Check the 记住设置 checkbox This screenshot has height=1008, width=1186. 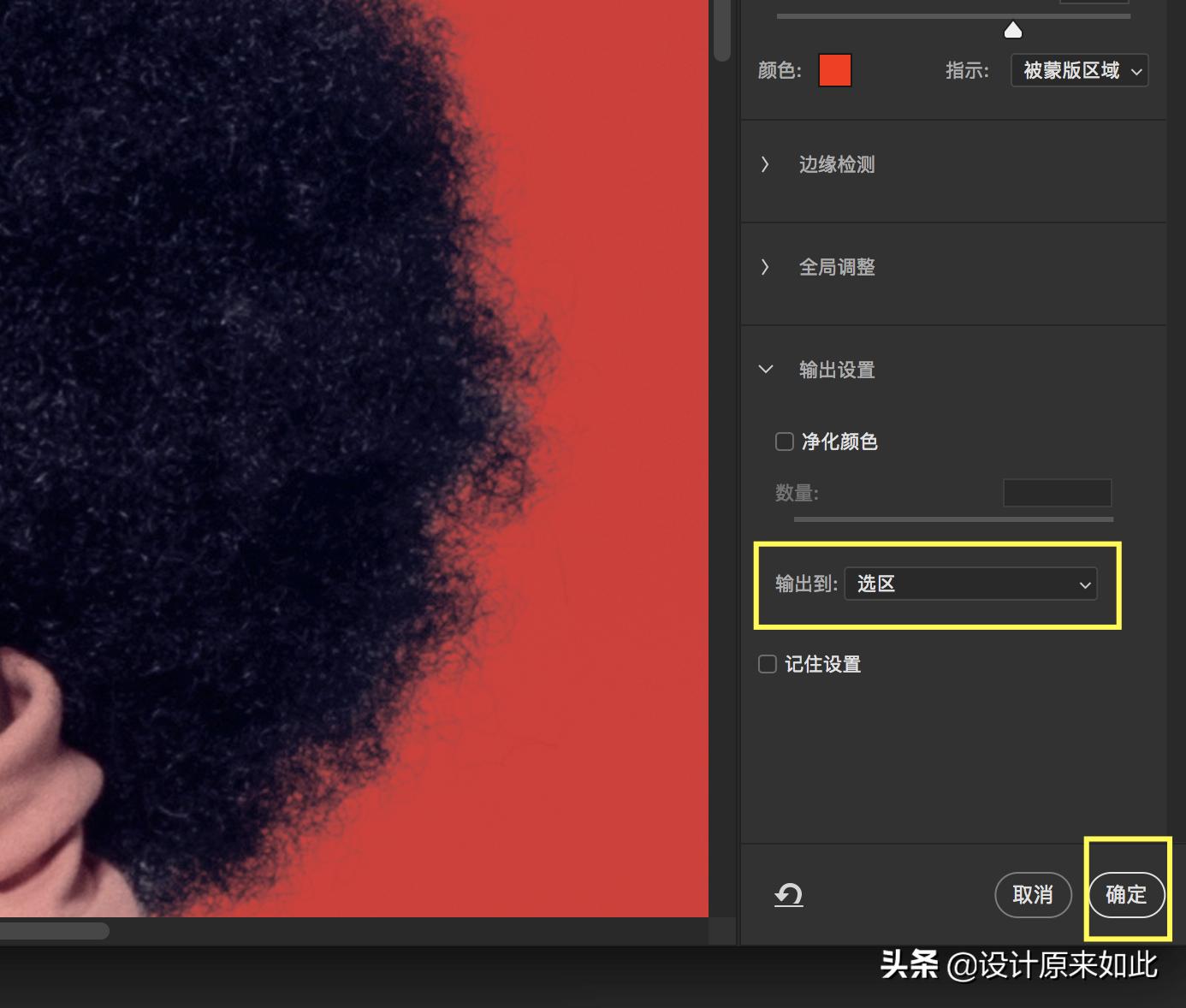point(767,664)
